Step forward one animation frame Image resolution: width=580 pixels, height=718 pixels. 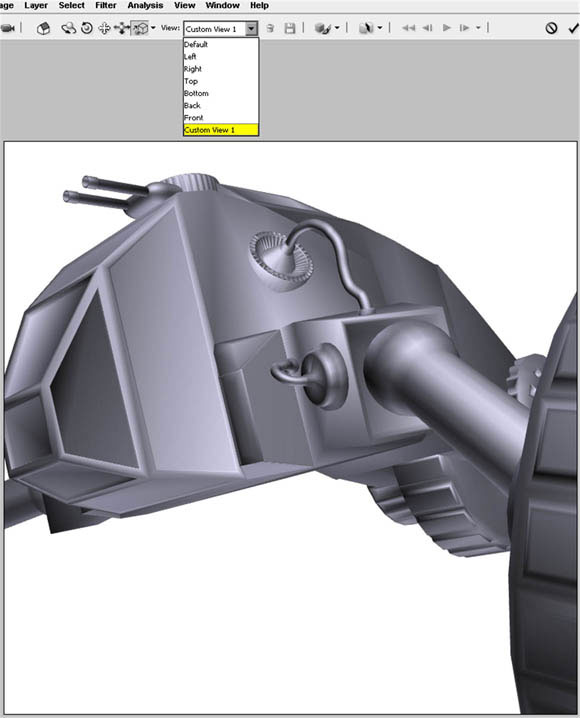(464, 28)
